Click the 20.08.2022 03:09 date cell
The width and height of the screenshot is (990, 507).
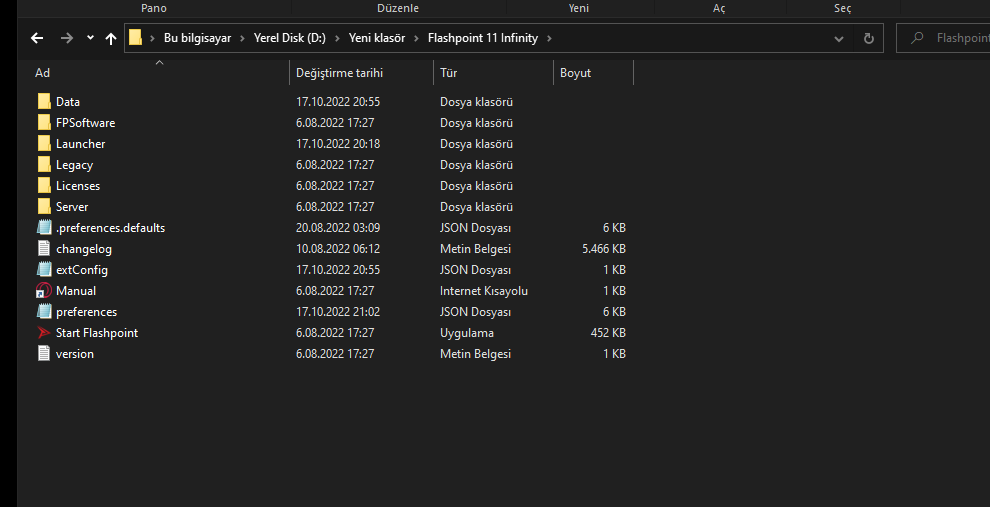(x=338, y=228)
